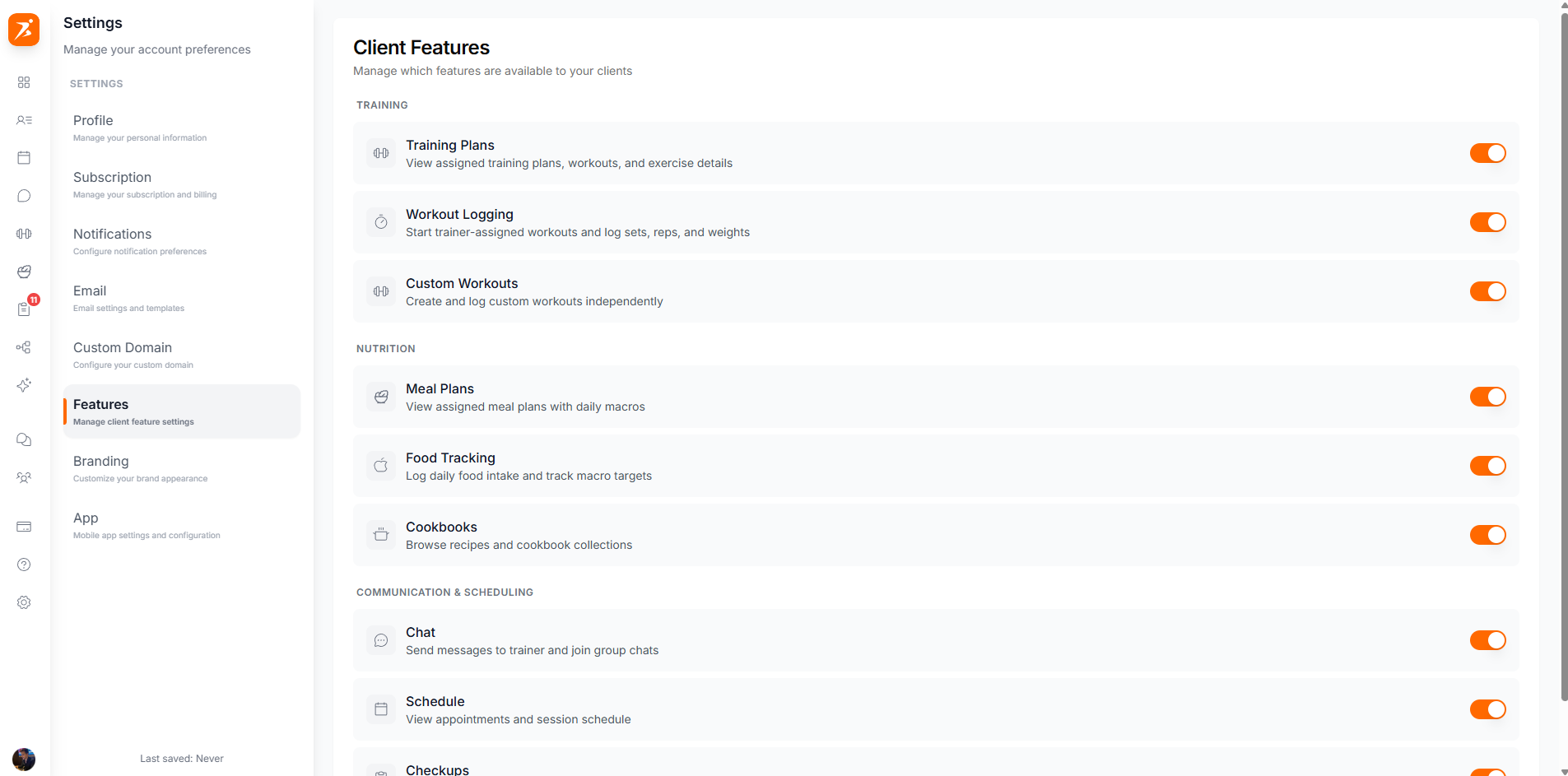The height and width of the screenshot is (776, 1568).
Task: Disable the Training Plans toggle
Action: click(x=1487, y=153)
